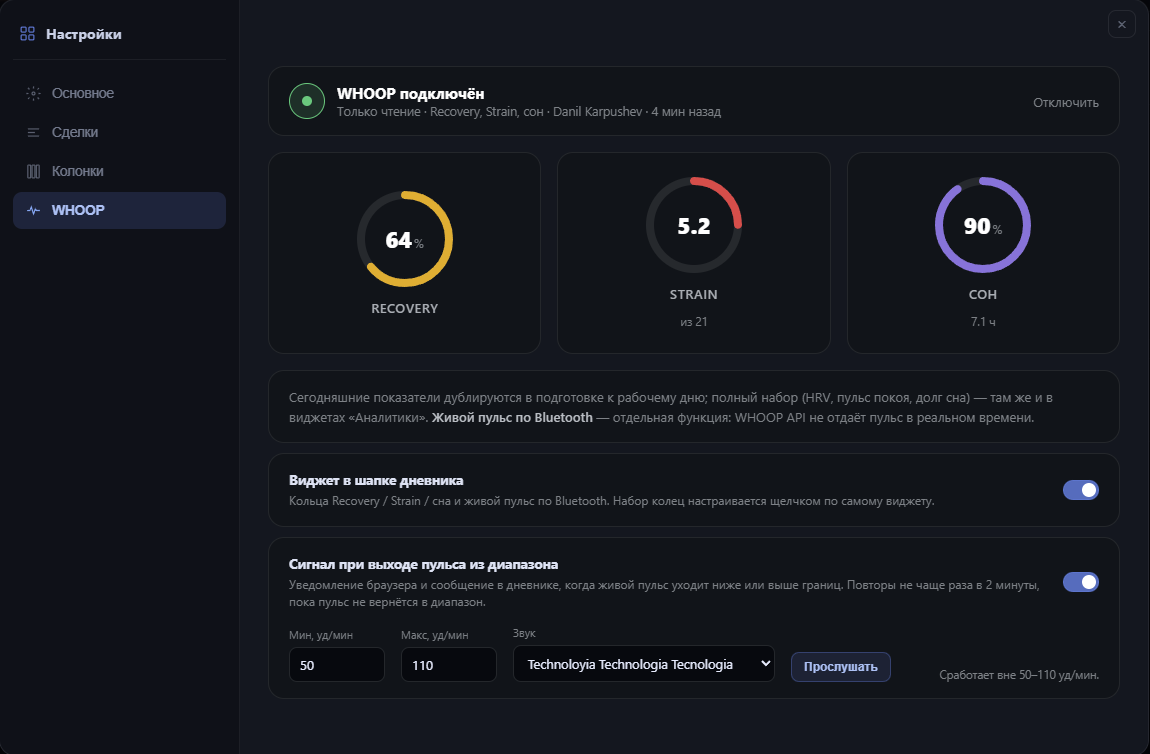Click the RECOVERY label
This screenshot has height=754, width=1150.
tap(404, 309)
